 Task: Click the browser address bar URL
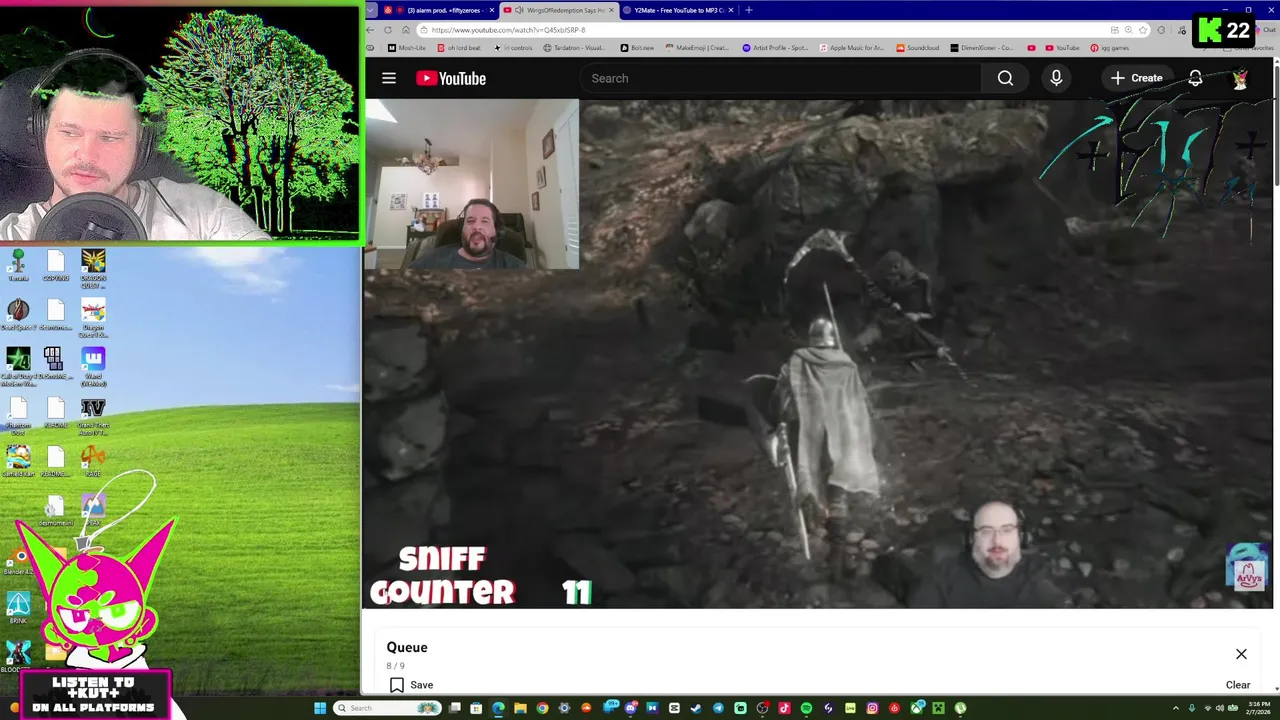[508, 30]
